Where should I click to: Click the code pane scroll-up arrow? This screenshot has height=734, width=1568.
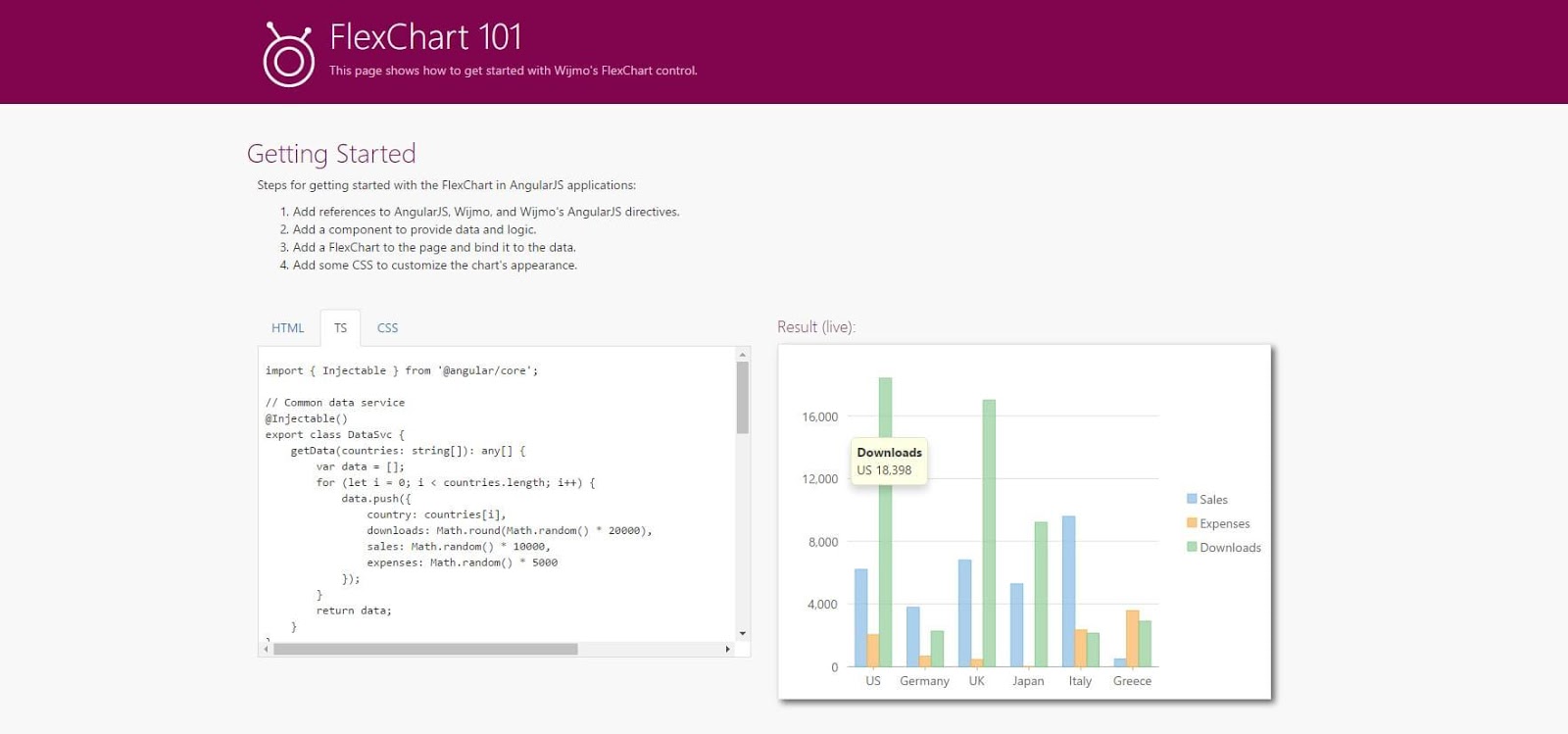(743, 355)
